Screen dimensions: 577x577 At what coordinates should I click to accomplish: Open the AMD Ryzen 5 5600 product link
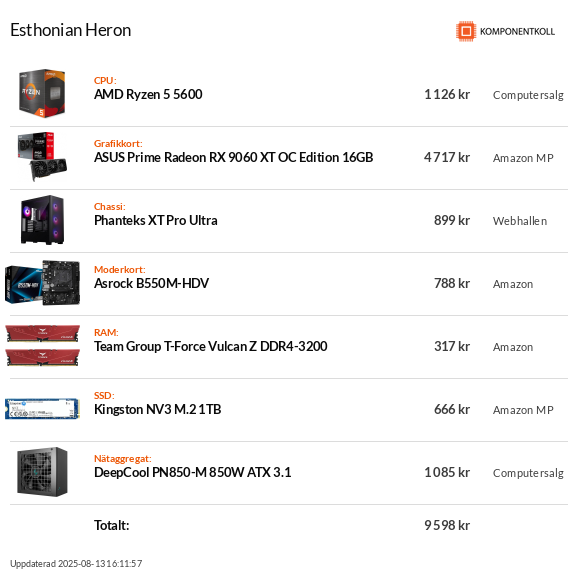coord(148,95)
